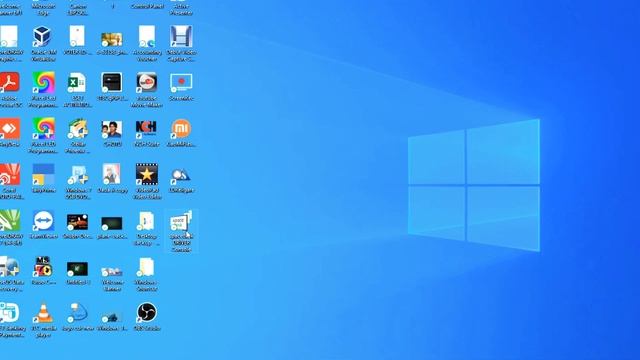640x360 pixels.
Task: Open the film-strip gold star icon
Action: click(x=147, y=174)
